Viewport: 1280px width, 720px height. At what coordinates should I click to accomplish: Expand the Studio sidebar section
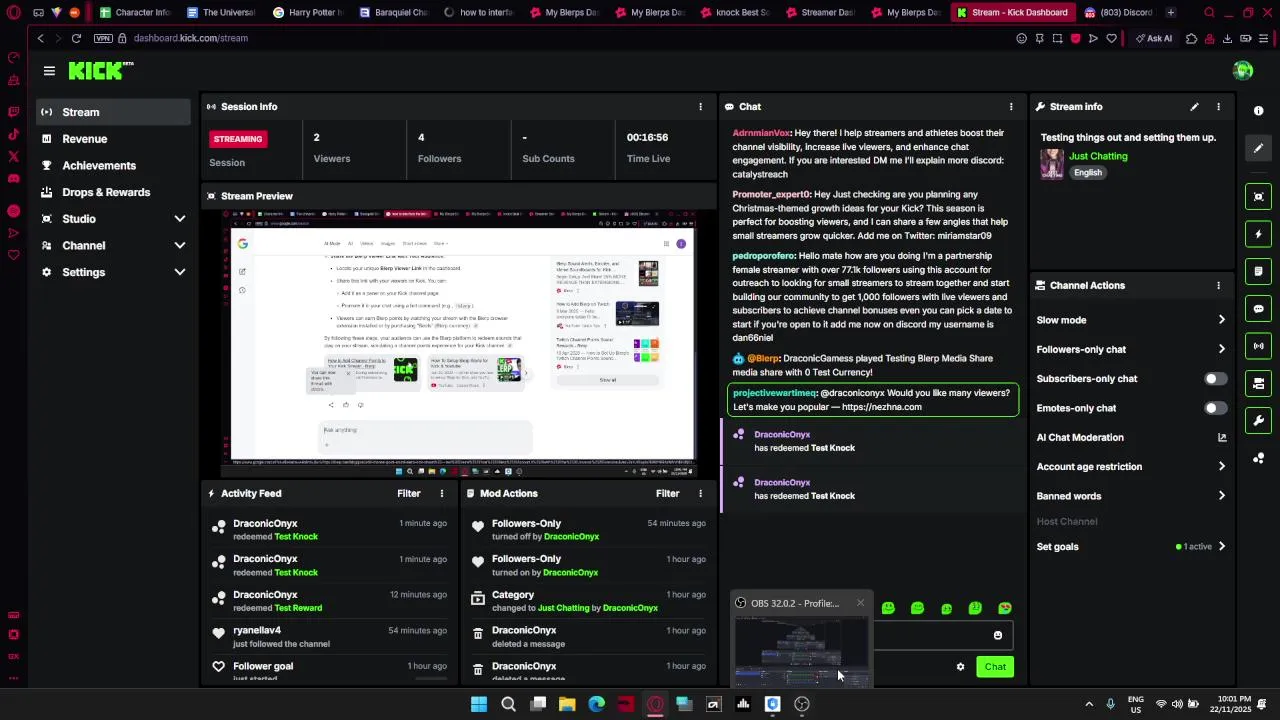point(179,219)
